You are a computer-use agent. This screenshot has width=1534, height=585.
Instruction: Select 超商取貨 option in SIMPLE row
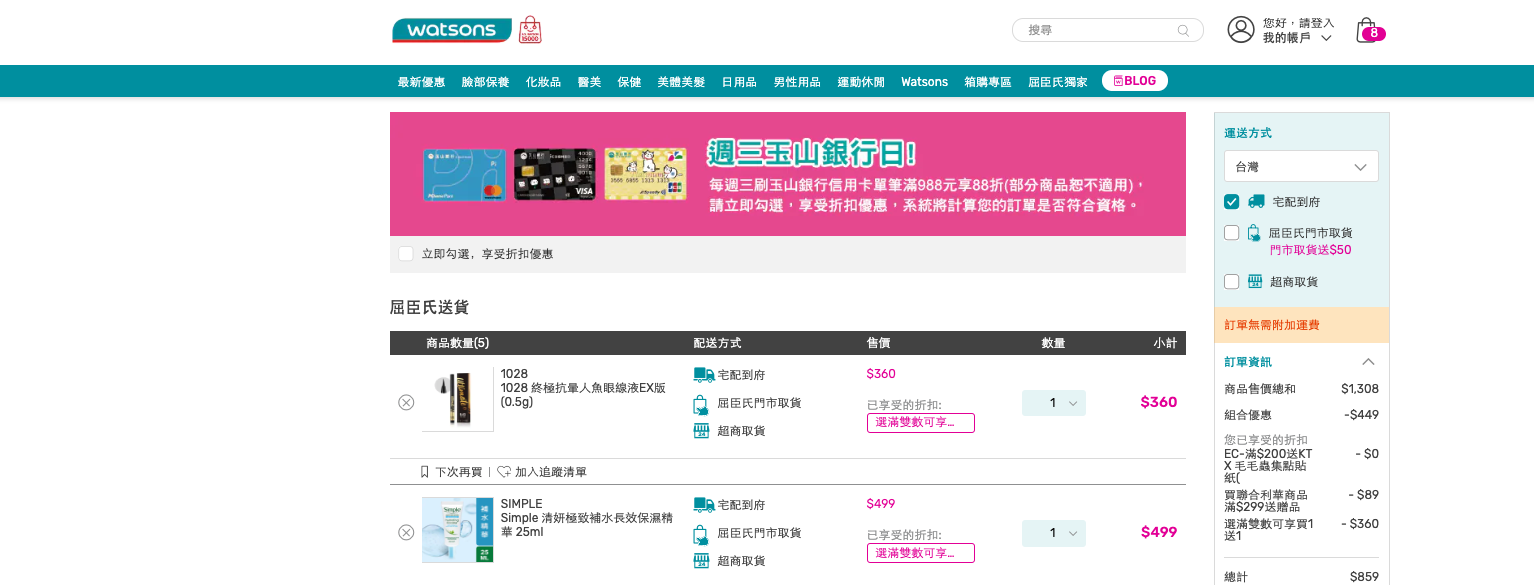[x=742, y=561]
